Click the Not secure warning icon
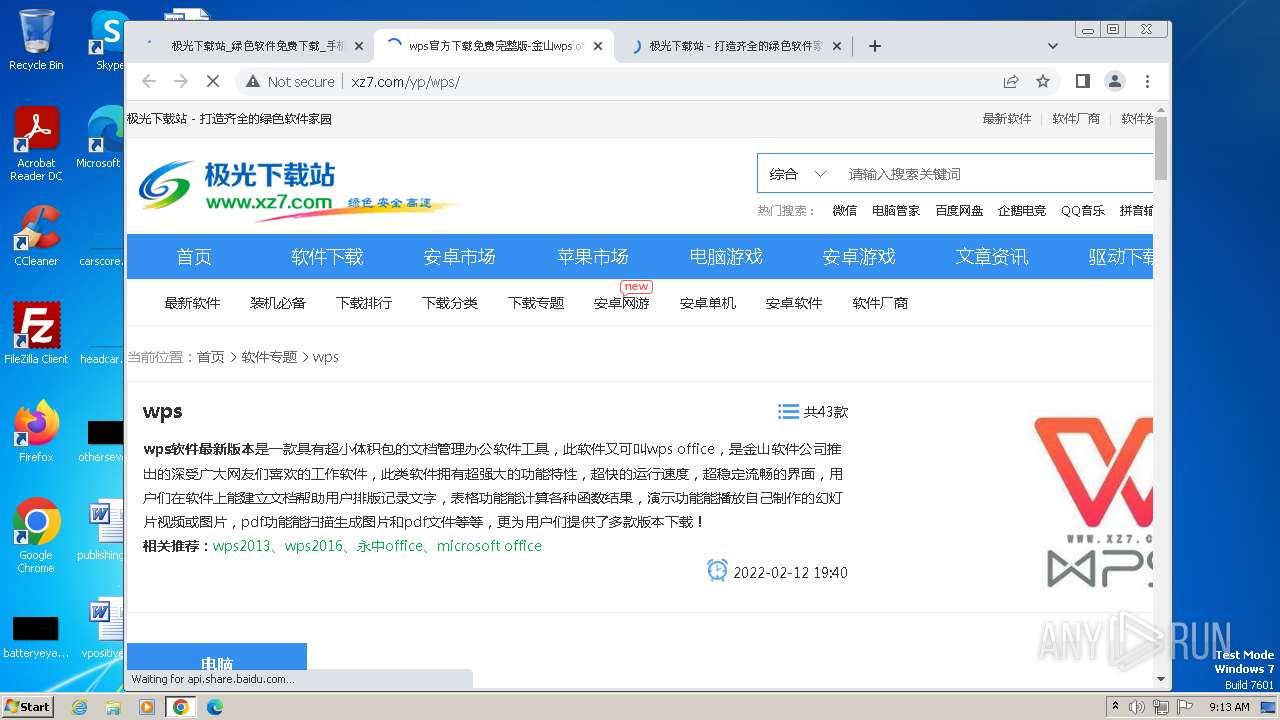The width and height of the screenshot is (1280, 720). [x=252, y=81]
